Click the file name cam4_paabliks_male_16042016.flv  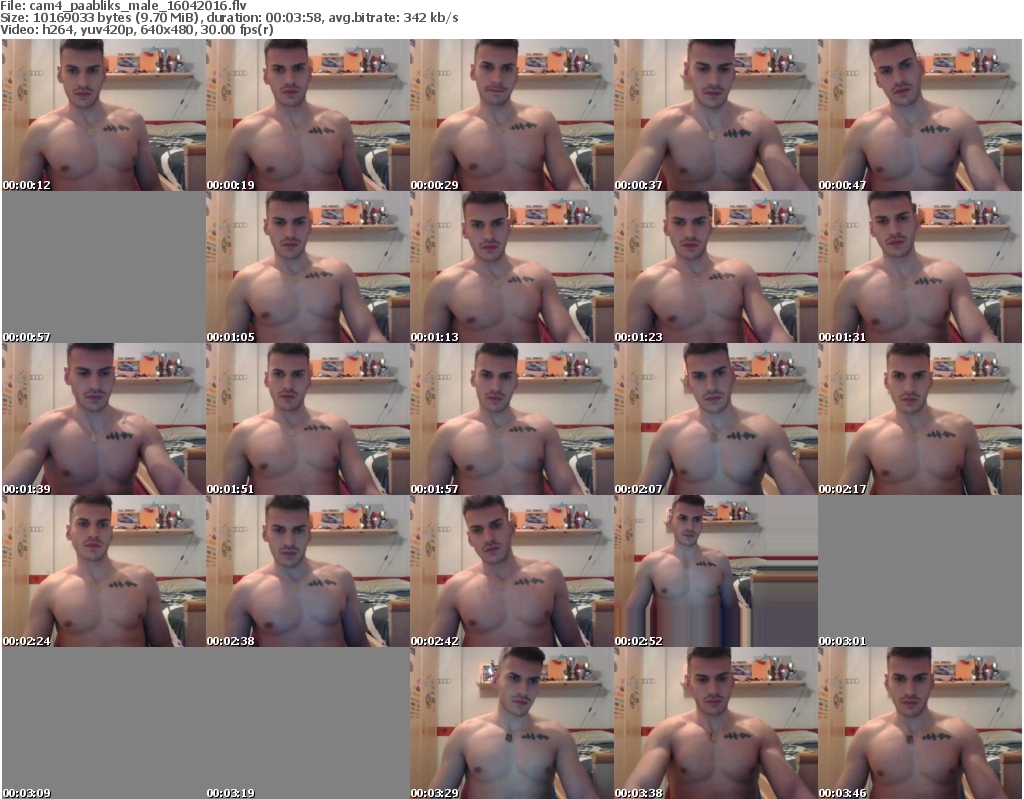point(138,6)
